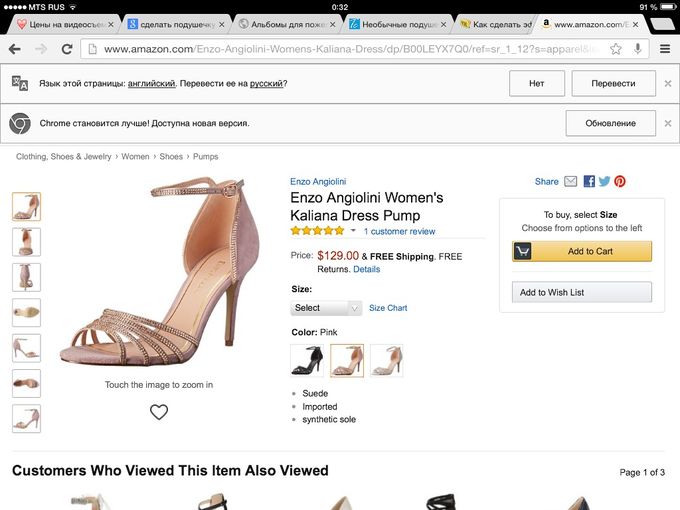The height and width of the screenshot is (510, 680).
Task: Share product on Pinterest
Action: (620, 181)
